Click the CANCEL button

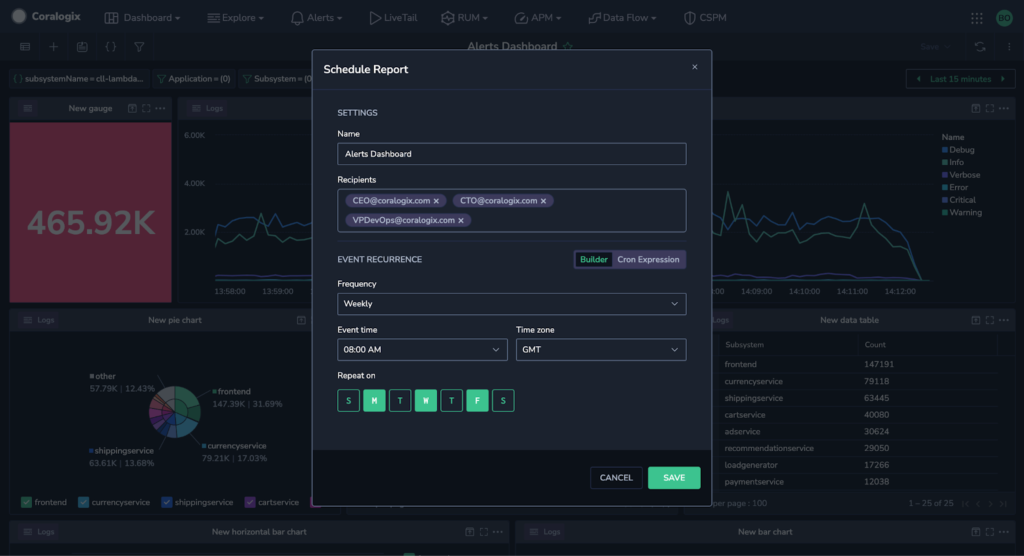click(616, 478)
